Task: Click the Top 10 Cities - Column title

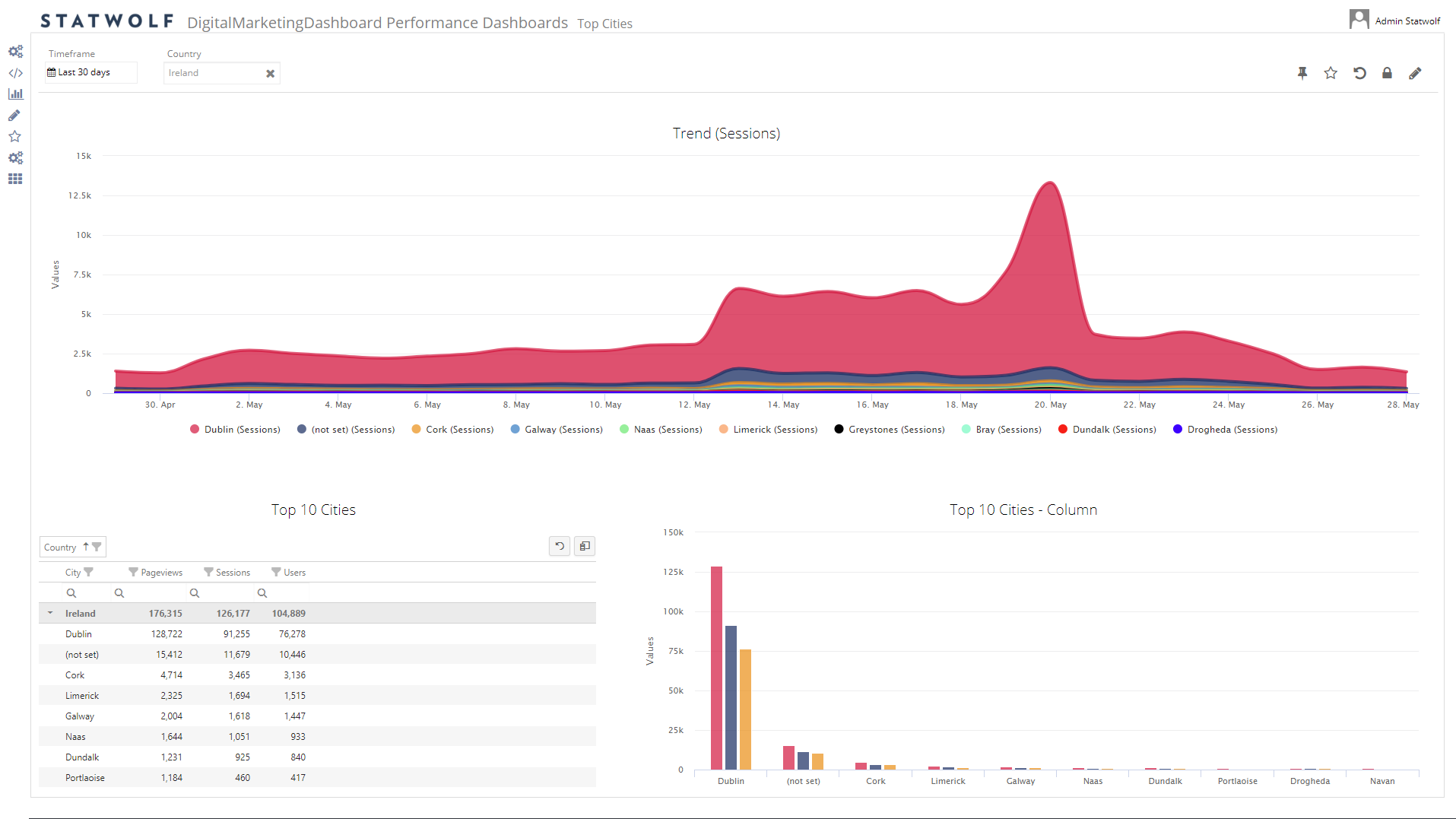Action: pyautogui.click(x=1023, y=510)
